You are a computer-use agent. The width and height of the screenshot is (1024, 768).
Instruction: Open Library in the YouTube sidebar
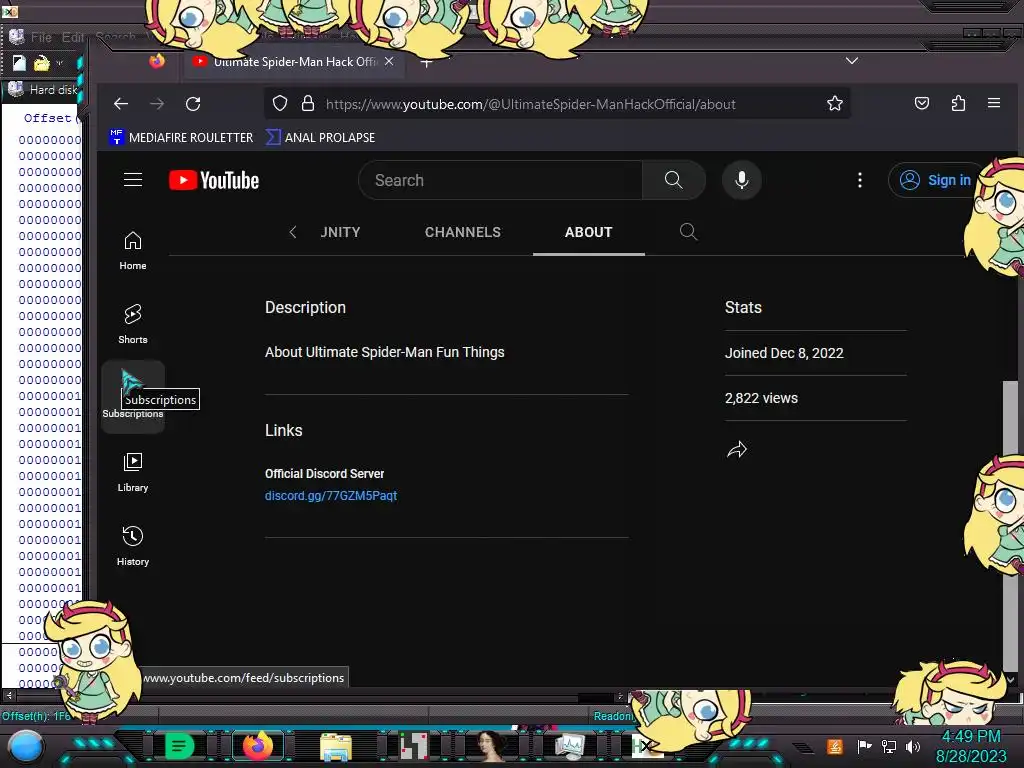click(133, 472)
